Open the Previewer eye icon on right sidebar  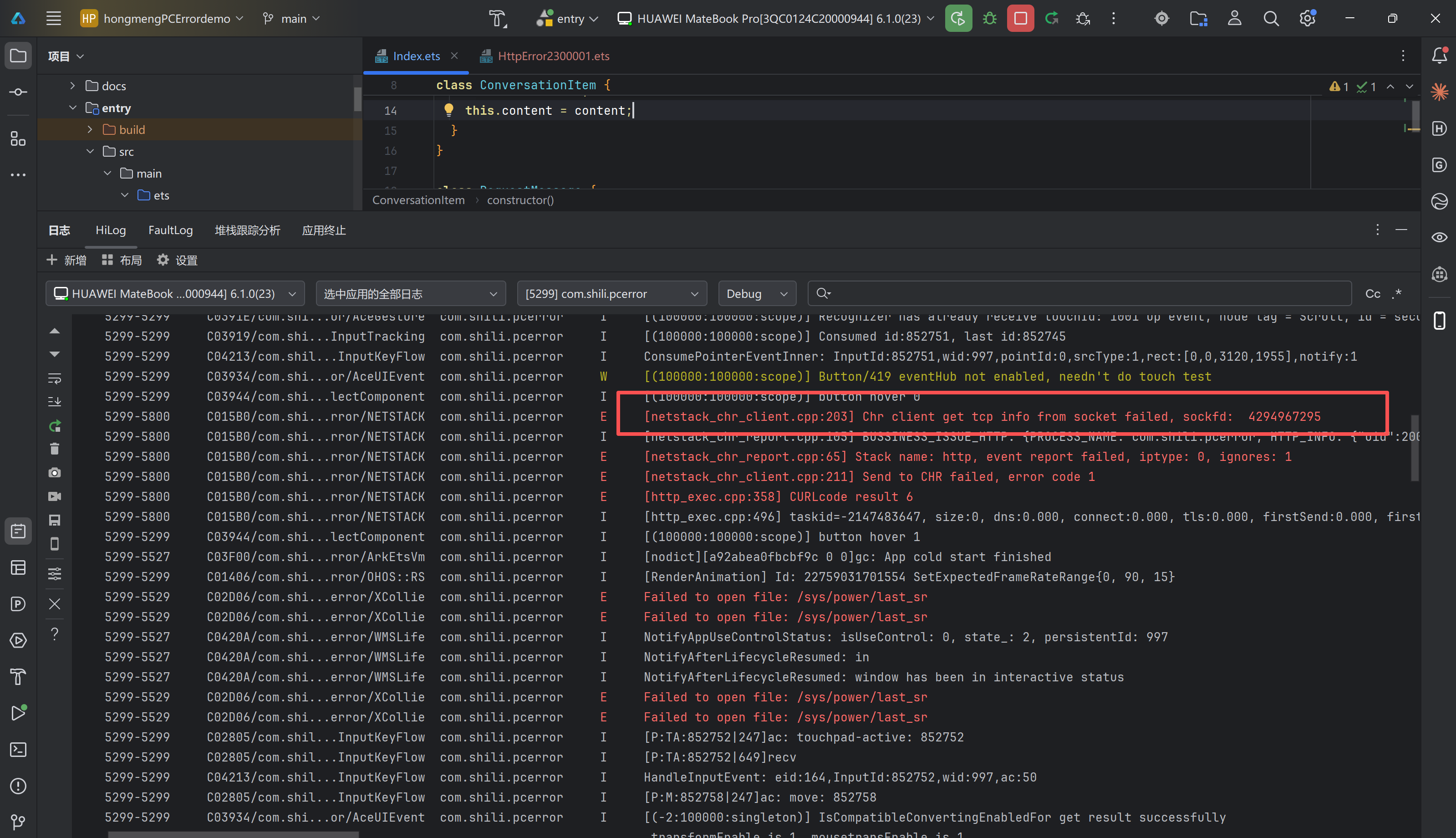pos(1439,237)
